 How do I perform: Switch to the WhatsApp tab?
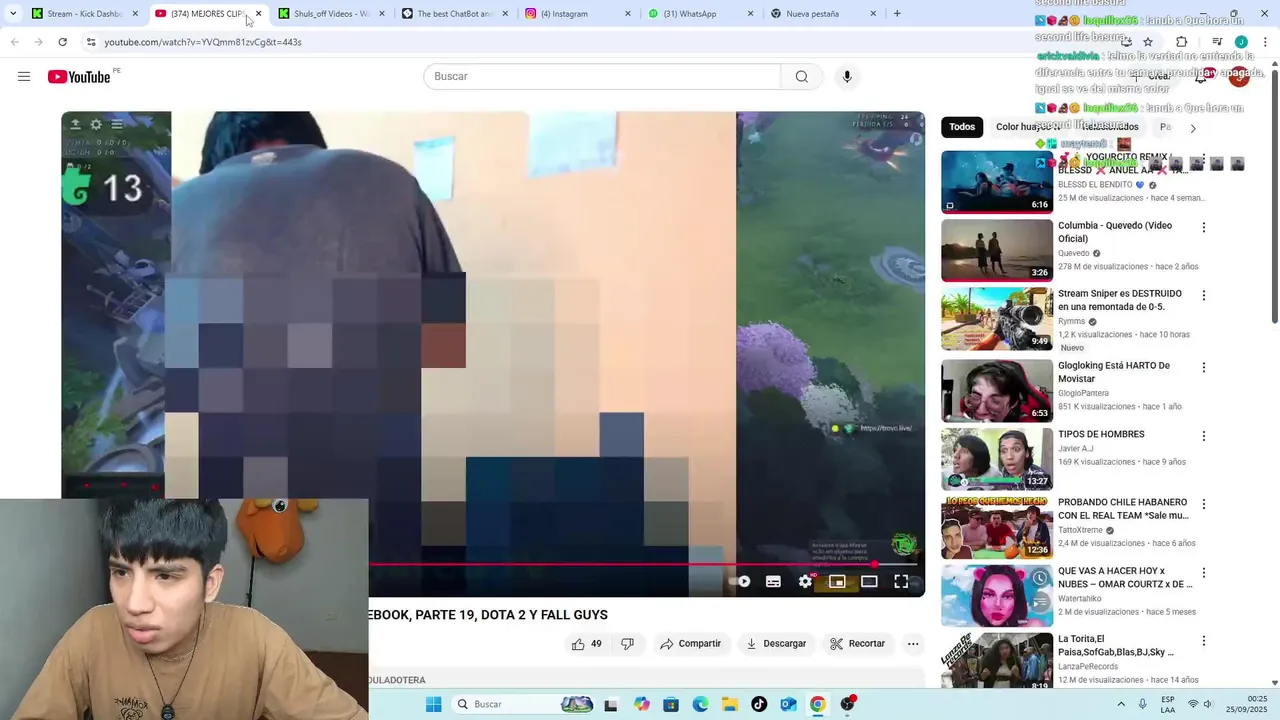pyautogui.click(x=700, y=14)
